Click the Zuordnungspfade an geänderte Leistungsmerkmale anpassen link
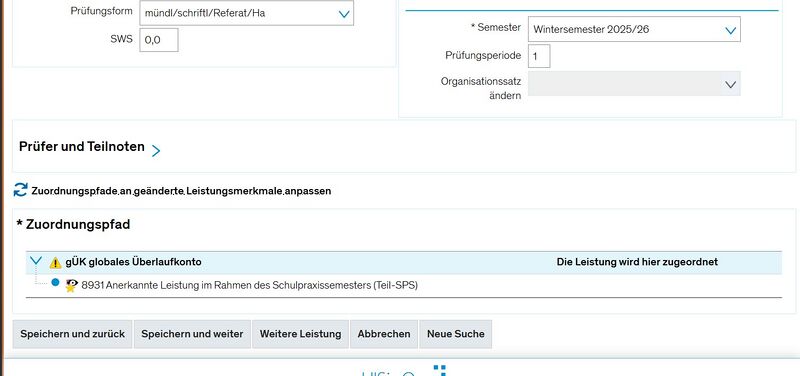Screen dimensions: 800x376 point(181,191)
